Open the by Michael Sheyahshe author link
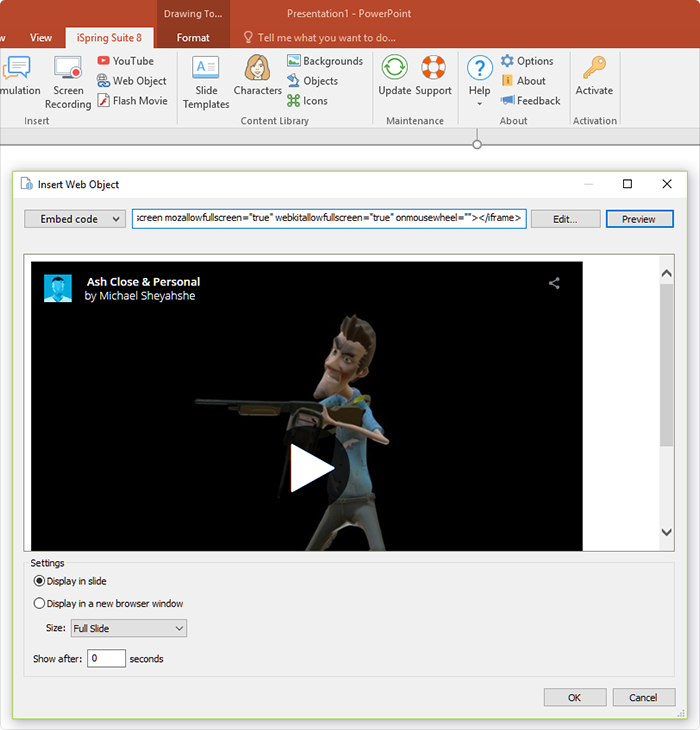700x730 pixels. pos(140,296)
